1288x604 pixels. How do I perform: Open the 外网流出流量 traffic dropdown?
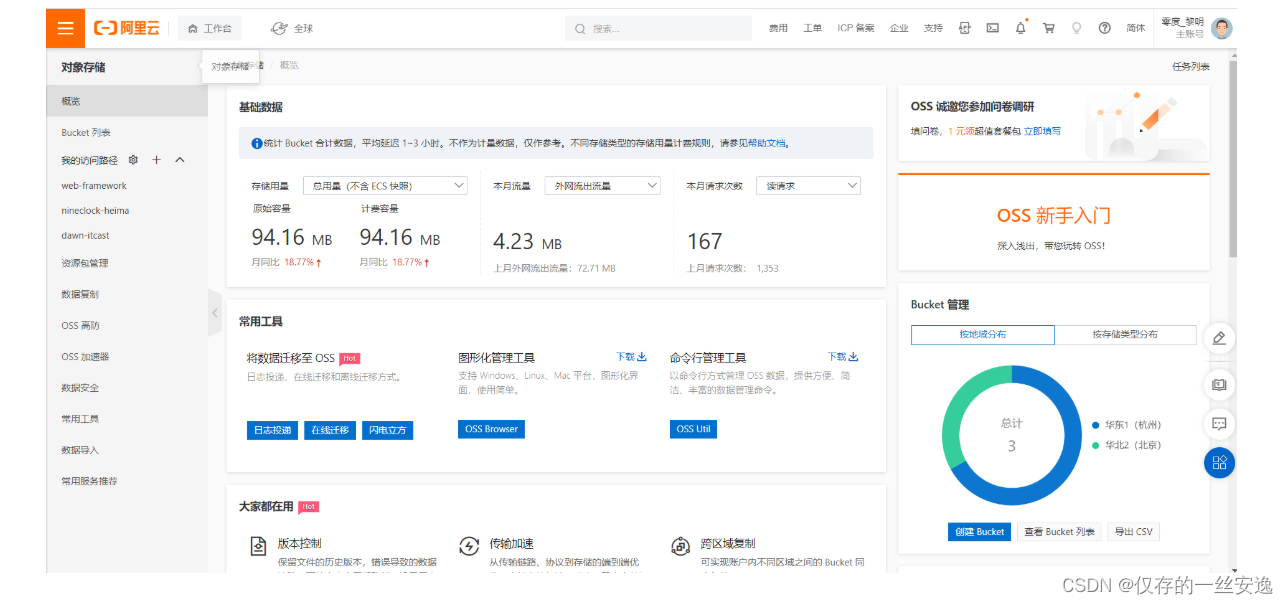point(602,186)
